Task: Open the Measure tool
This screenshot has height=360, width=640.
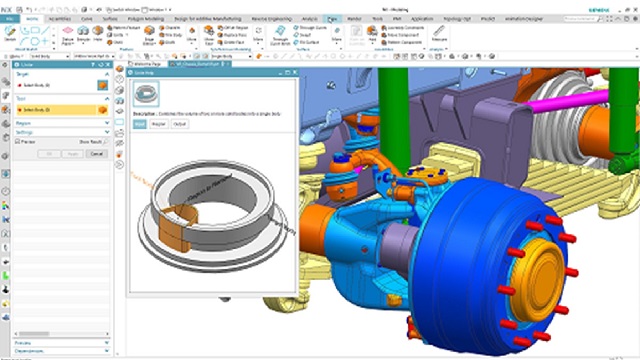Action: 439,33
